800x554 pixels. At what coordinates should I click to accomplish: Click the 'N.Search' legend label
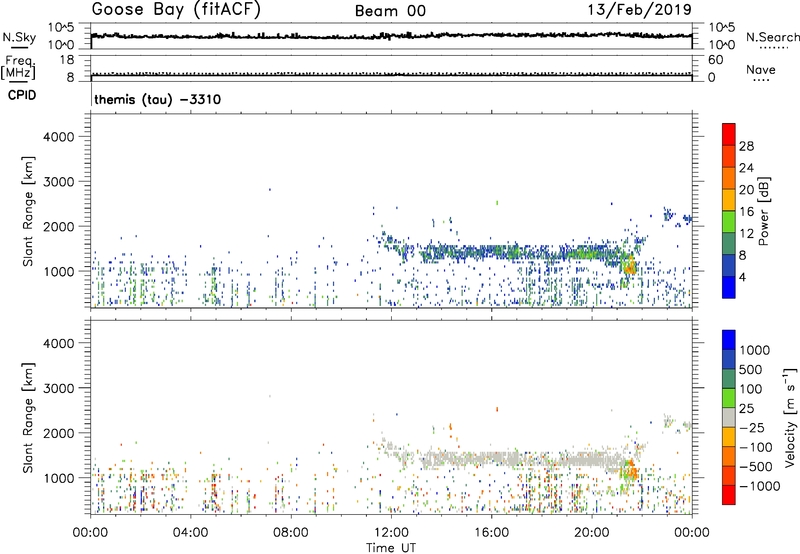(772, 37)
